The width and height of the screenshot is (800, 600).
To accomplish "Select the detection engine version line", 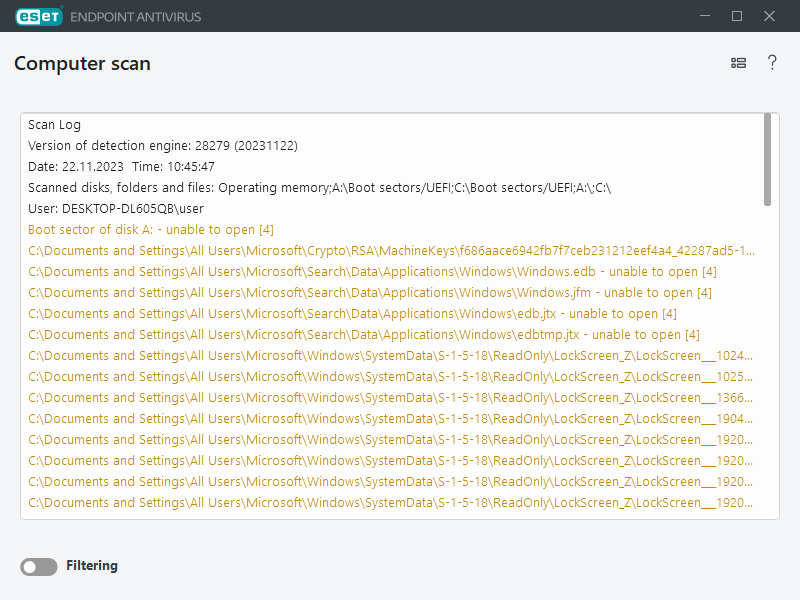I will [x=163, y=146].
